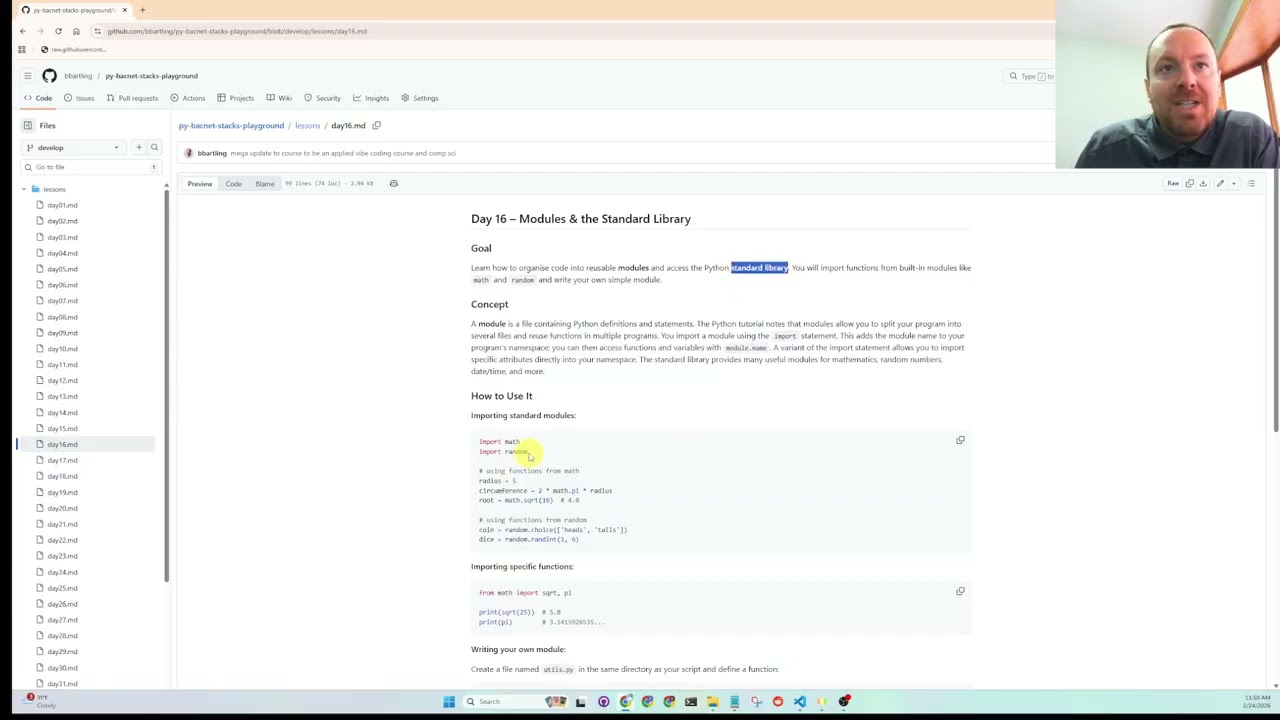Viewport: 1280px width, 720px height.
Task: Copy raw file contents icon
Action: coord(1189,183)
